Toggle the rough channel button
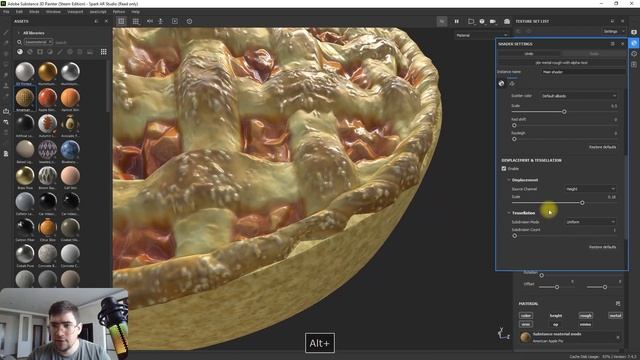 [585, 316]
